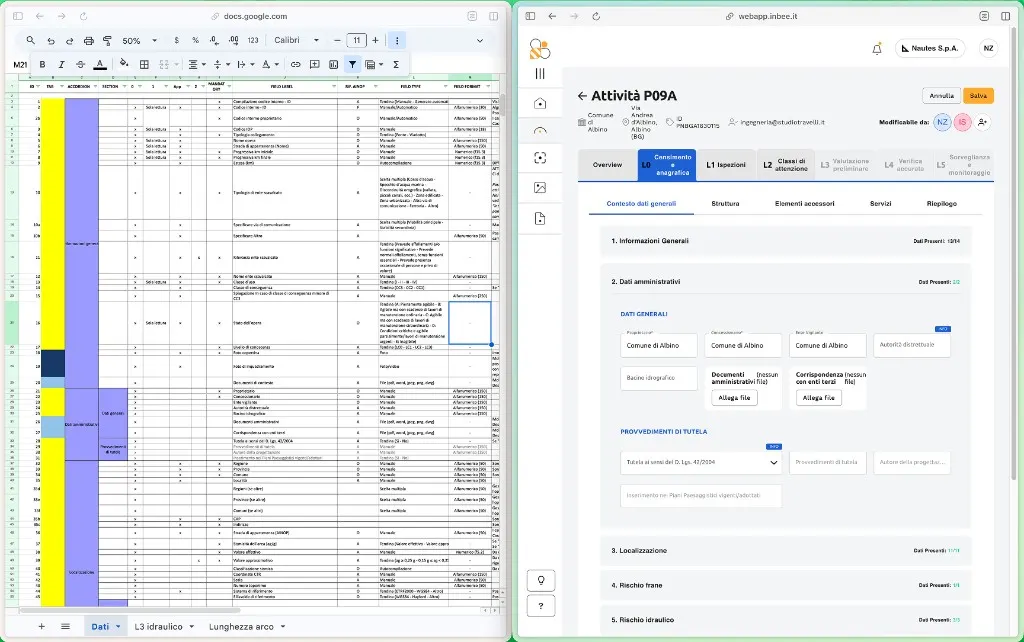The height and width of the screenshot is (642, 1024).
Task: Click the Annulla button
Action: tap(941, 96)
